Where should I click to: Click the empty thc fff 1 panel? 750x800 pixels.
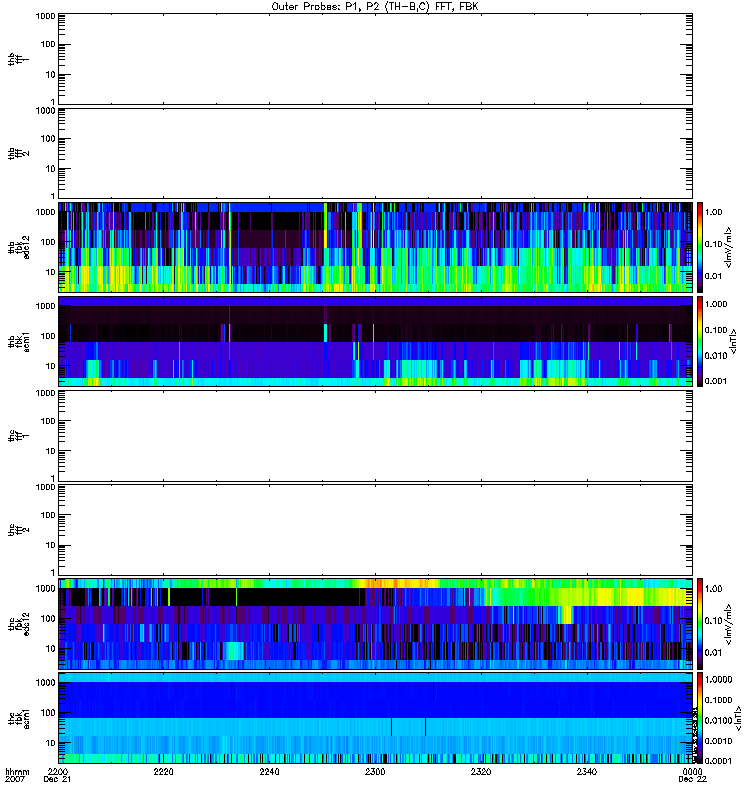[375, 435]
